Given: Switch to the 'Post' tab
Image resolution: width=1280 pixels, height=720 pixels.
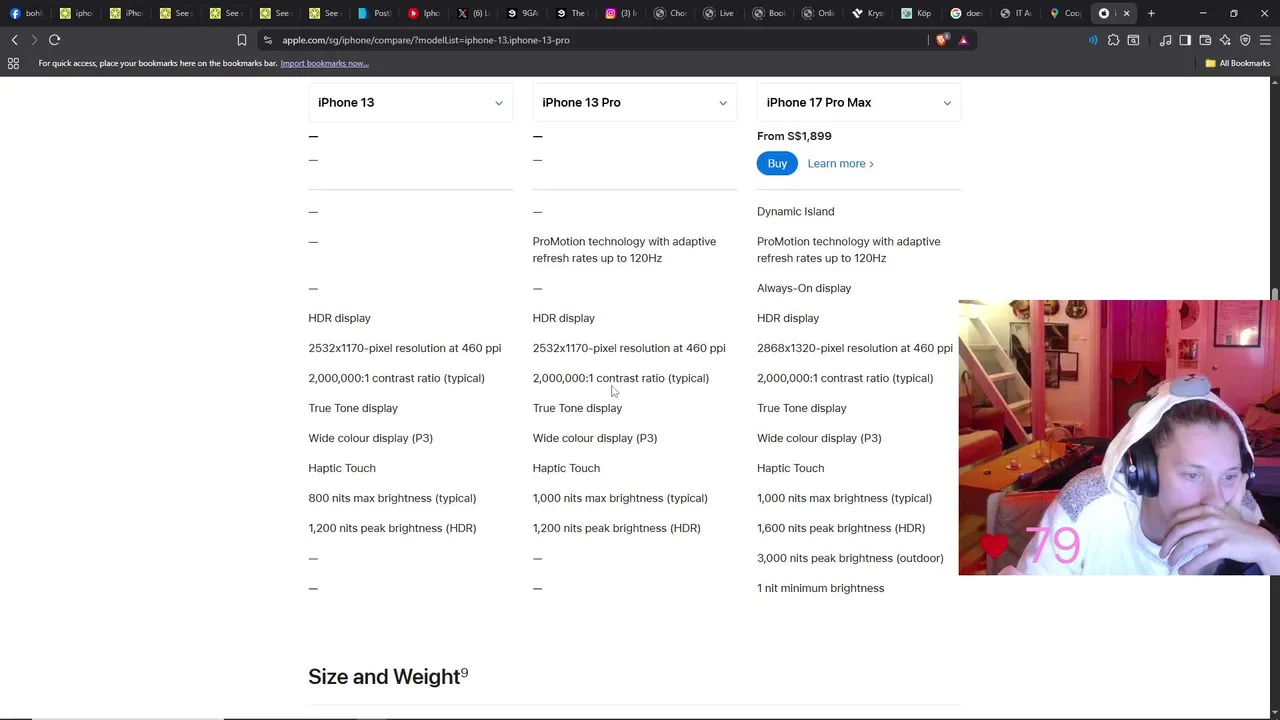Looking at the screenshot, I should tap(375, 13).
